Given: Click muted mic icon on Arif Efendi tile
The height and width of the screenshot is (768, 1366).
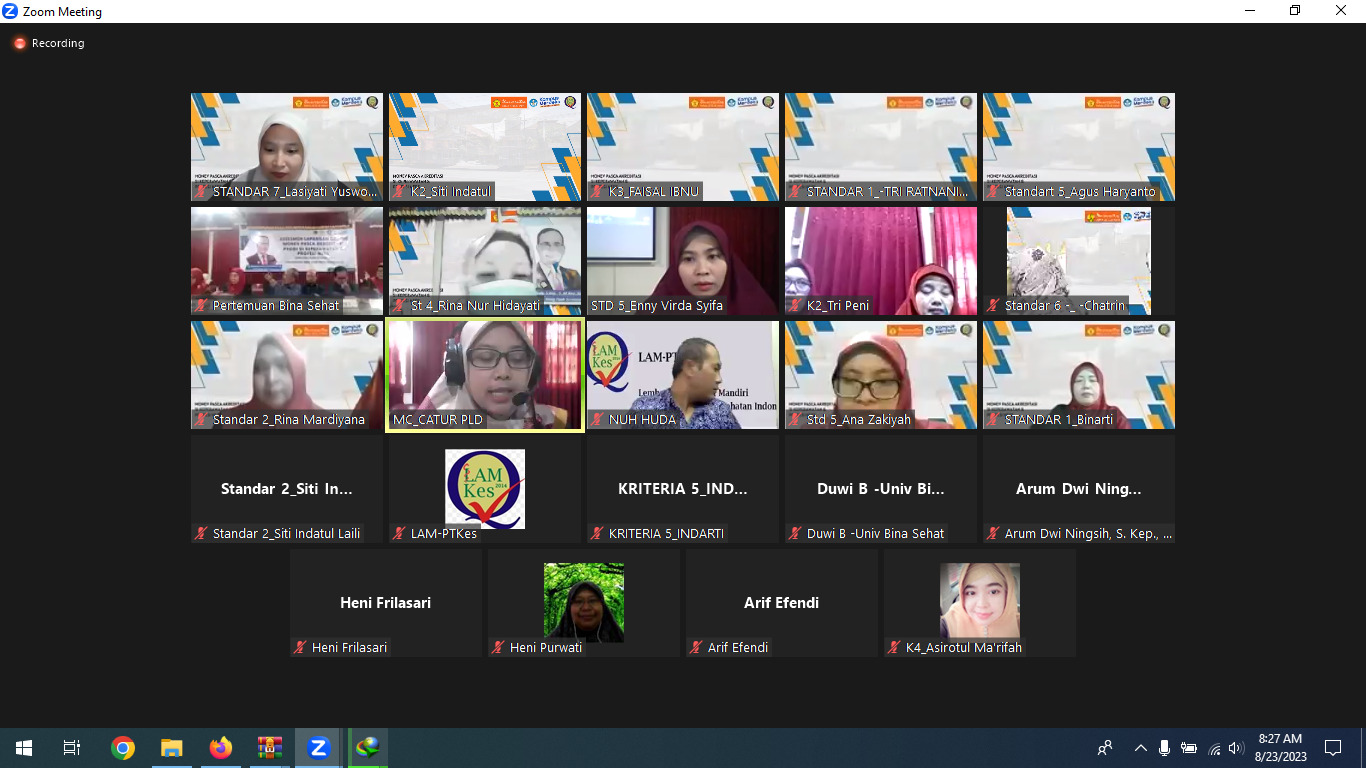Looking at the screenshot, I should (x=696, y=648).
